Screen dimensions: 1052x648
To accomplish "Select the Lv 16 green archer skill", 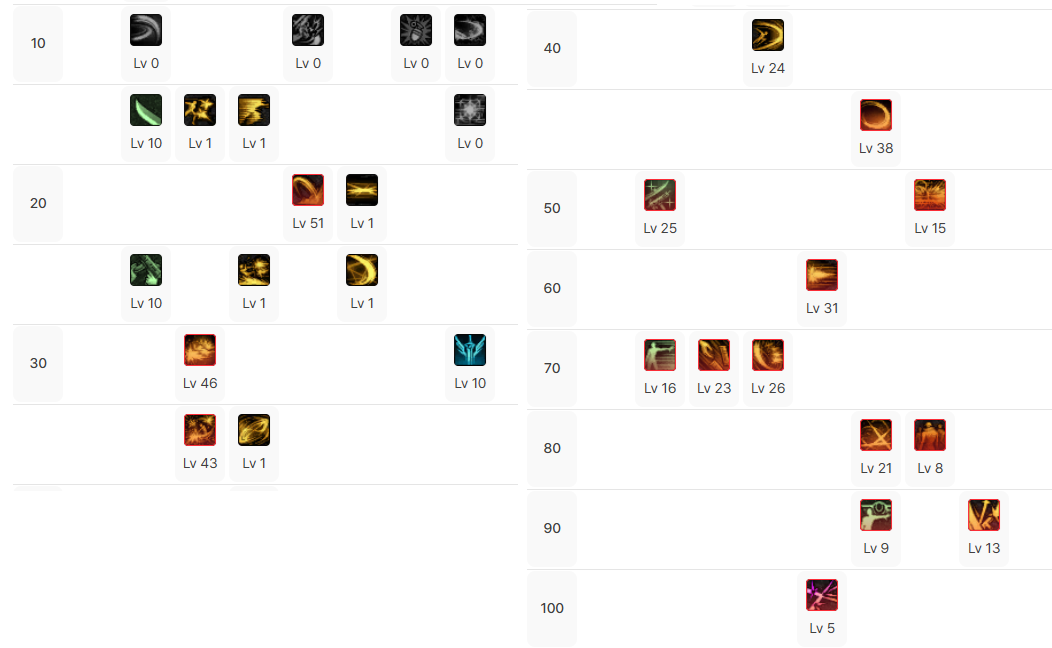I will pos(660,355).
